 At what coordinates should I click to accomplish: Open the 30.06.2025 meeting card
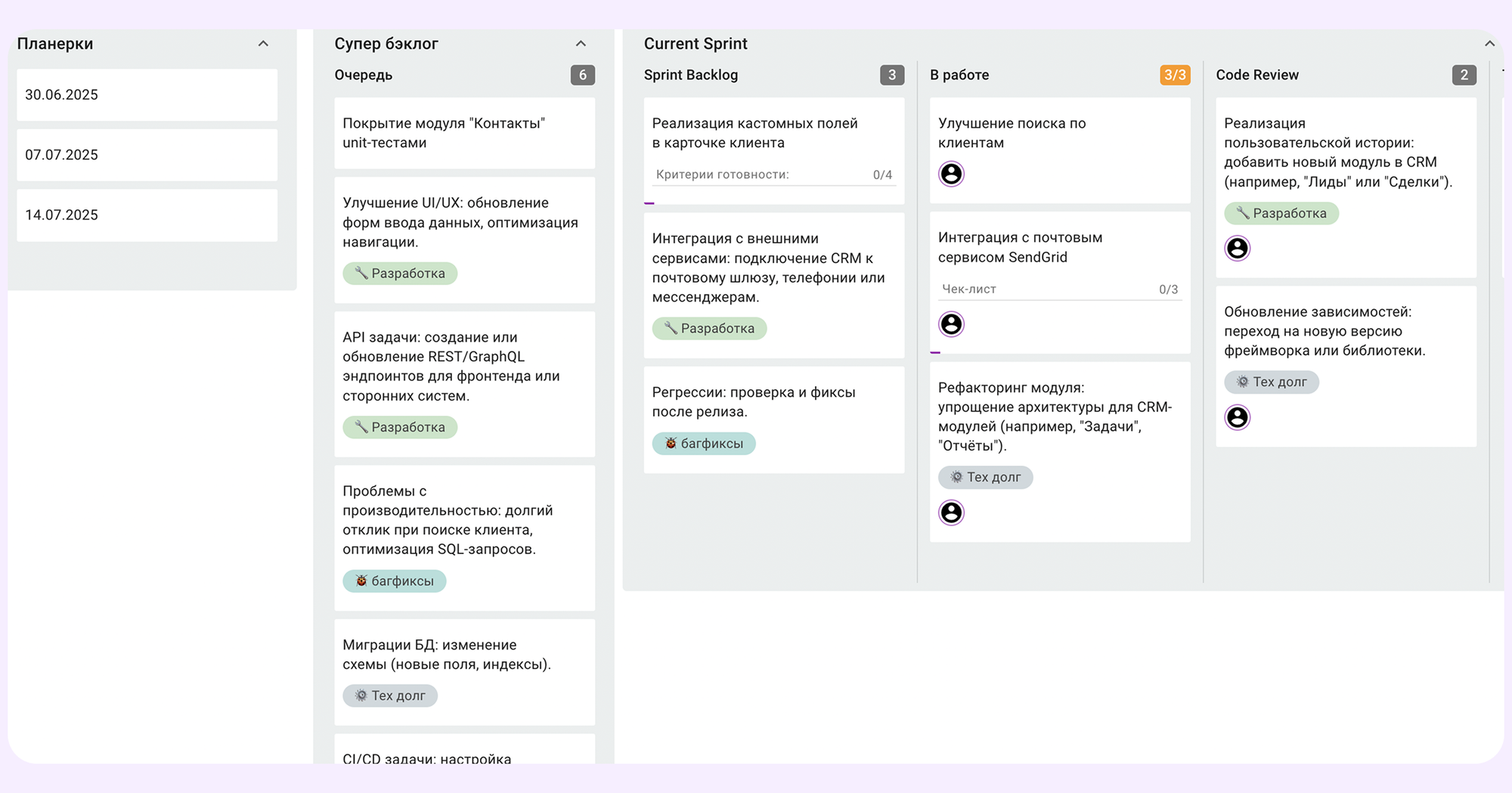147,94
